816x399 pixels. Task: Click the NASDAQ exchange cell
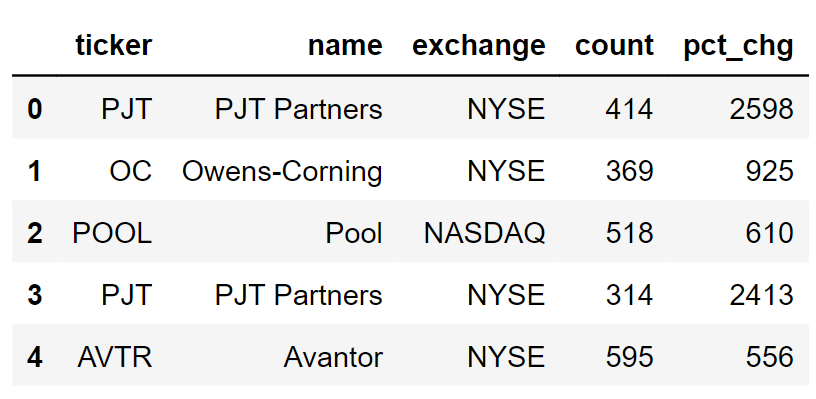coord(484,234)
